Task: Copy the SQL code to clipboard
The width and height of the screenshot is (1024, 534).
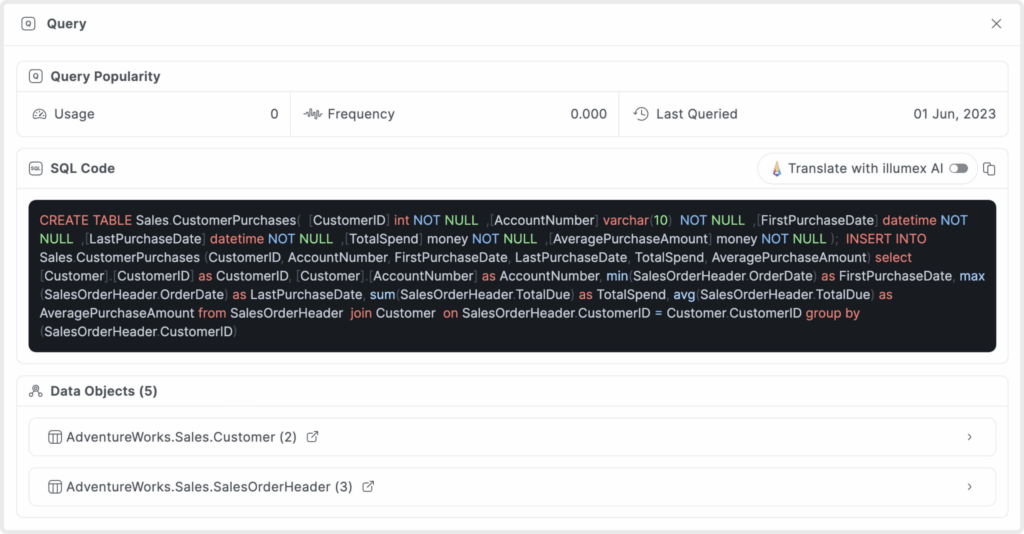Action: pyautogui.click(x=989, y=169)
